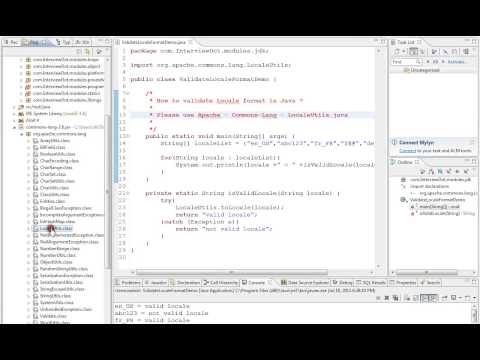Select SystemUtils.class in the tree
This screenshot has height=360, width=480.
(53, 303)
